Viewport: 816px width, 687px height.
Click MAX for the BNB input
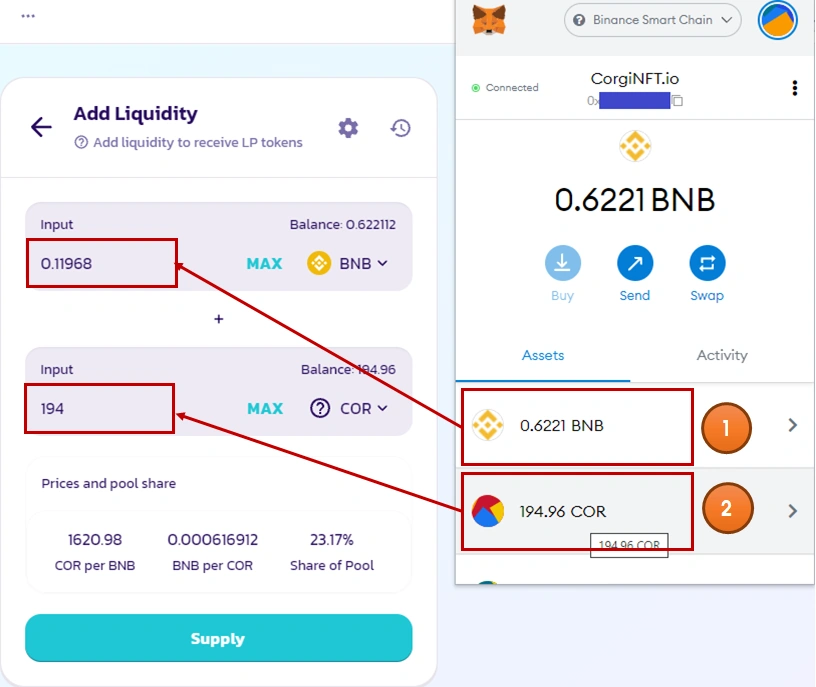(x=264, y=264)
